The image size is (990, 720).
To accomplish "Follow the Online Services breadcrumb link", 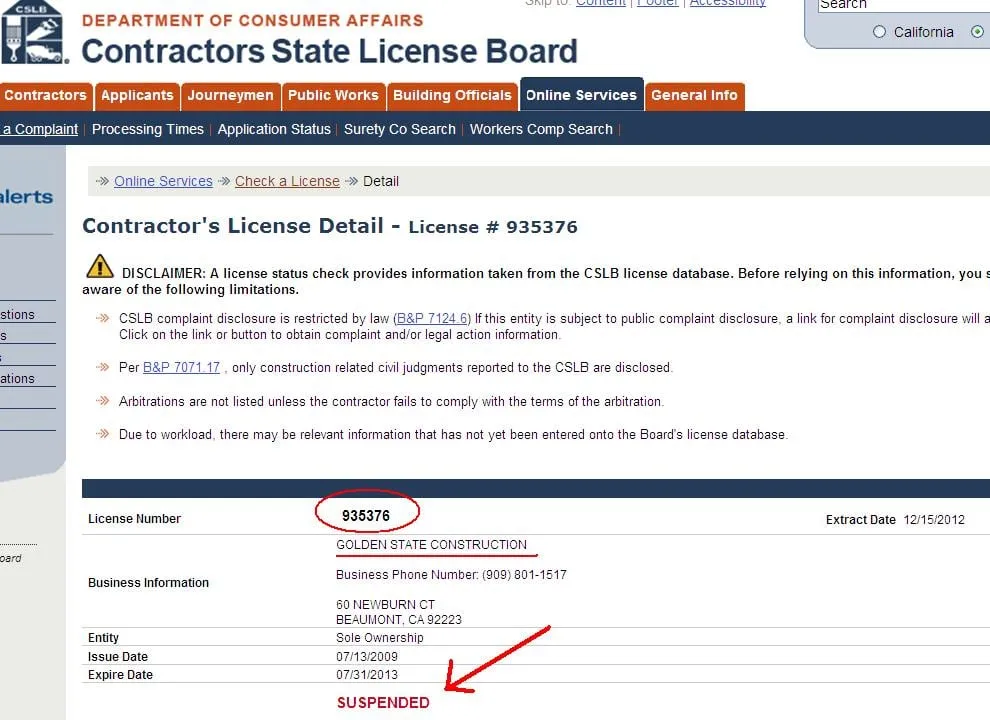I will point(163,181).
